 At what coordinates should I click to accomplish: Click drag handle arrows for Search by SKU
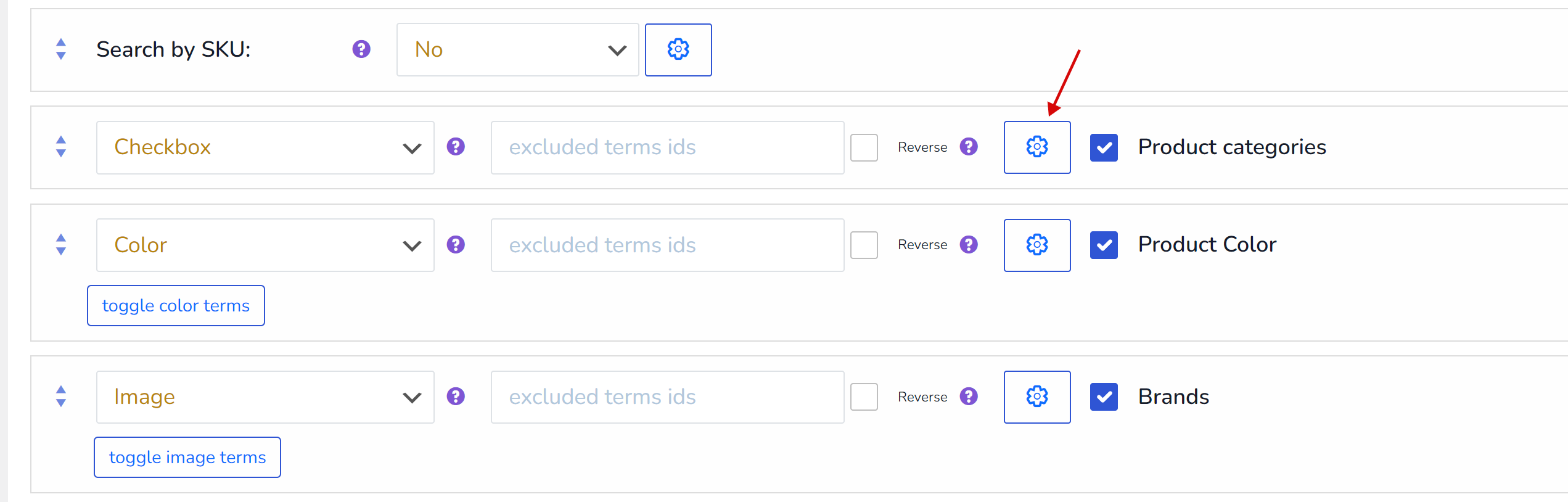coord(61,49)
